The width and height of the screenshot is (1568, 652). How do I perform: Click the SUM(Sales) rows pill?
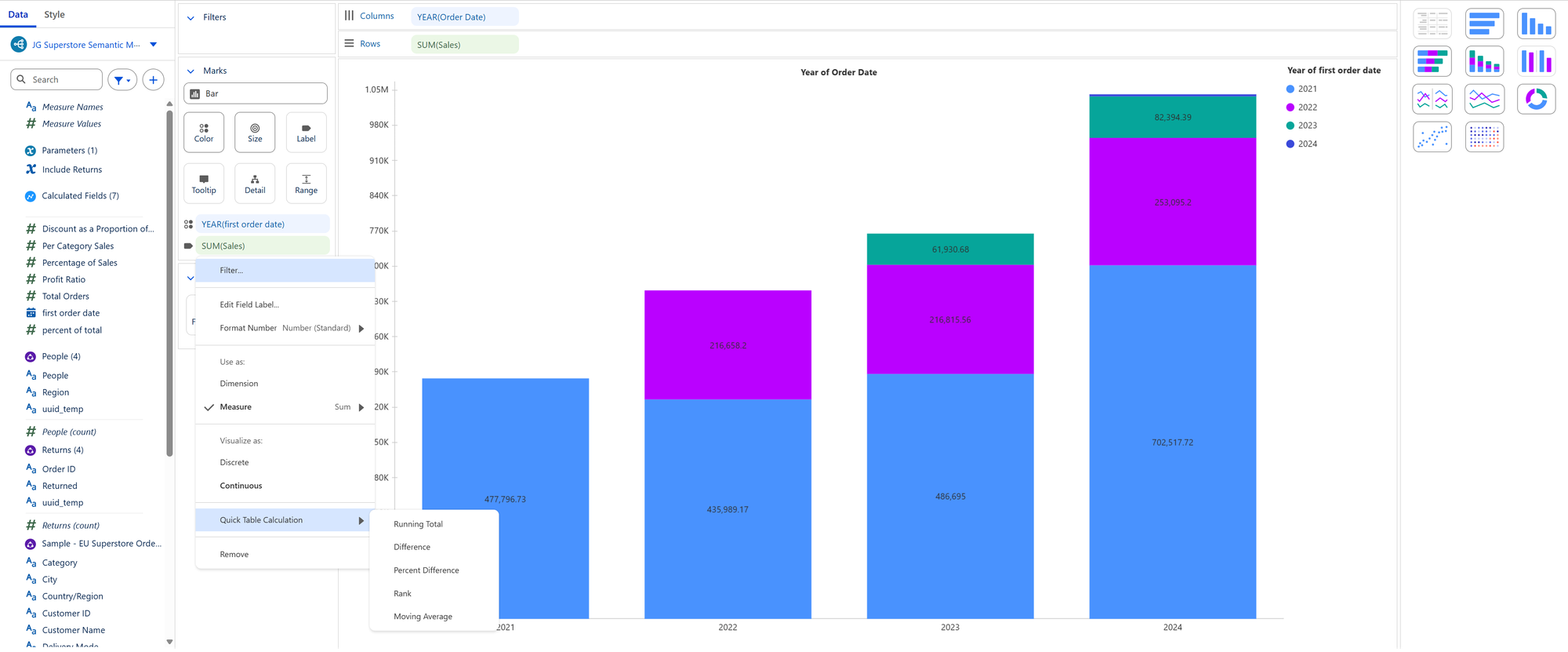click(464, 45)
